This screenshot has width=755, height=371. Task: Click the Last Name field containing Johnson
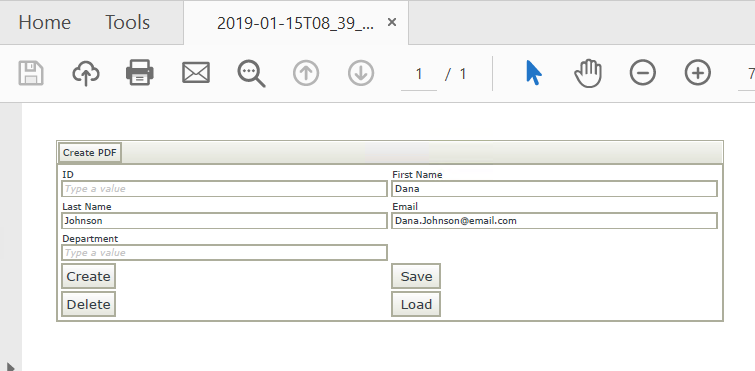(224, 221)
